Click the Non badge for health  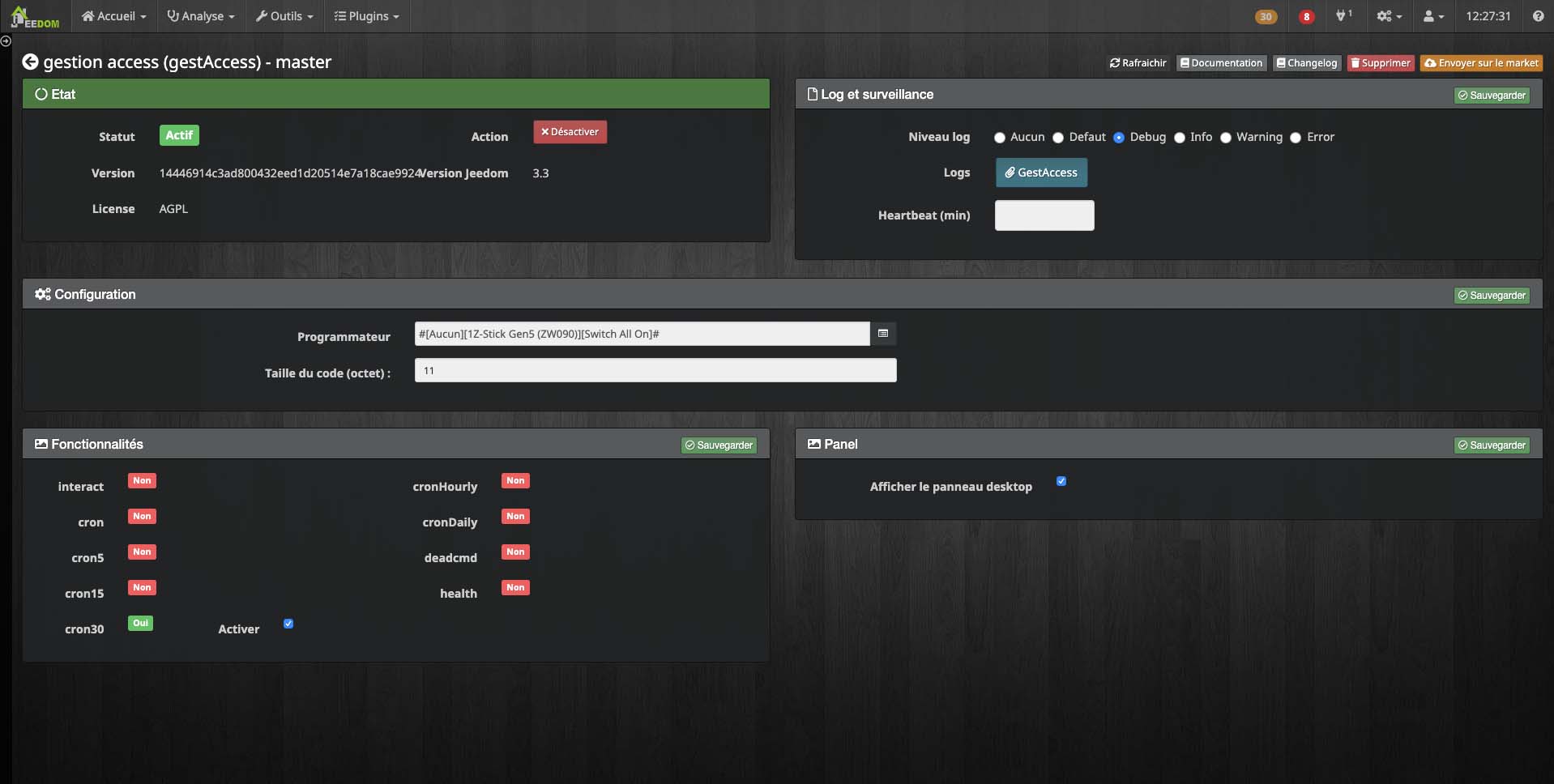tap(515, 588)
